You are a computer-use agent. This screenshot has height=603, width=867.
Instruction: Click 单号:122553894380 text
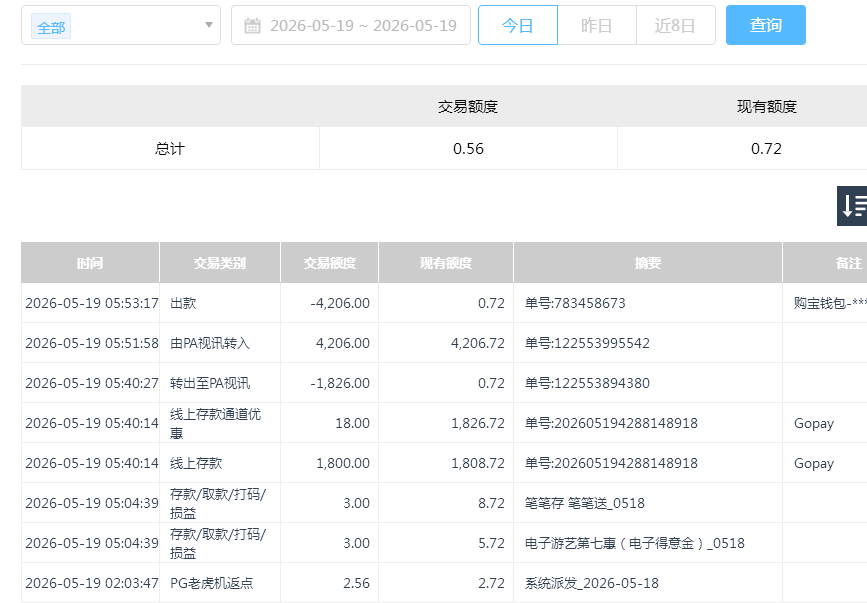tap(587, 383)
